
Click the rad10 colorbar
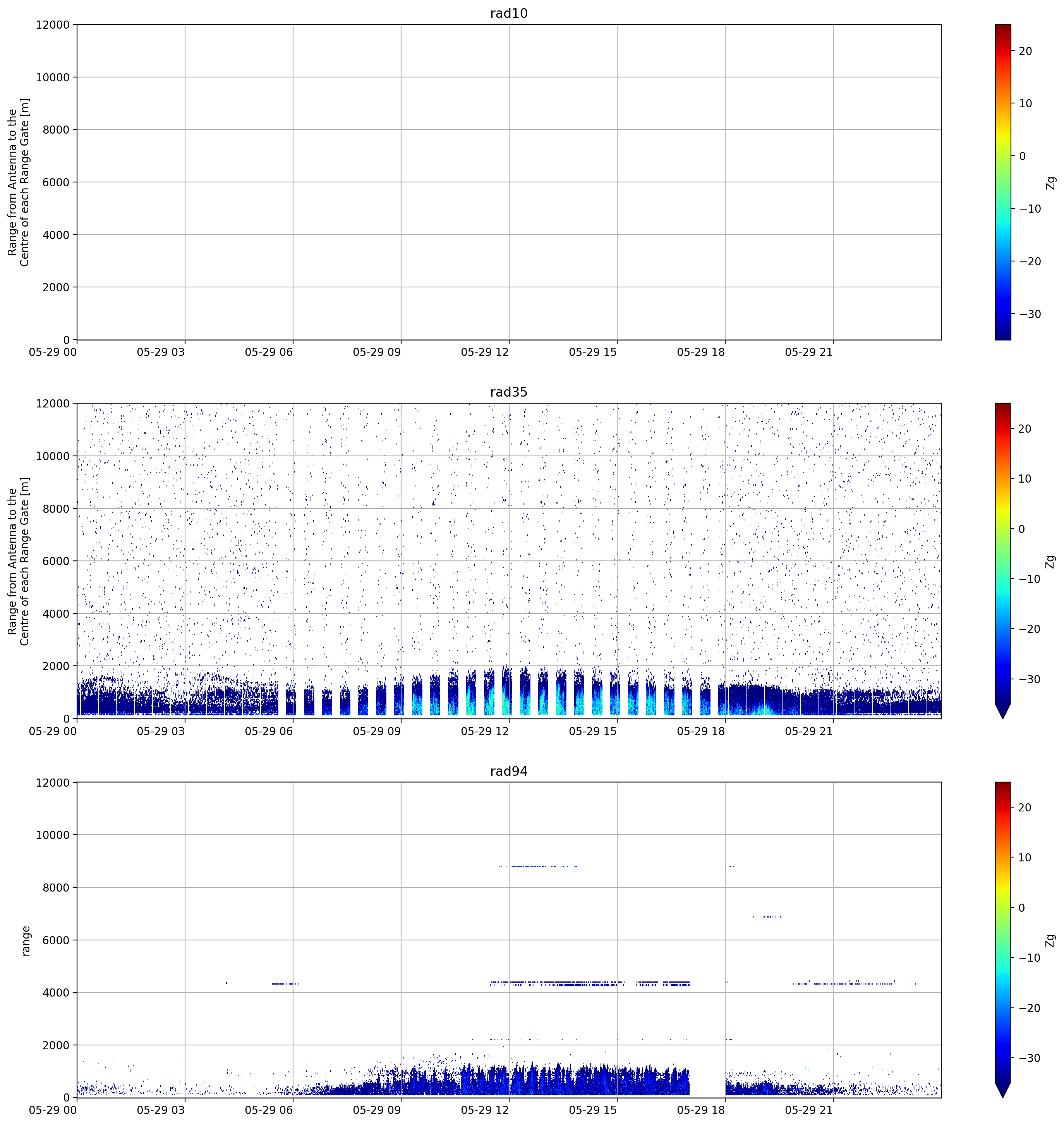(1003, 182)
